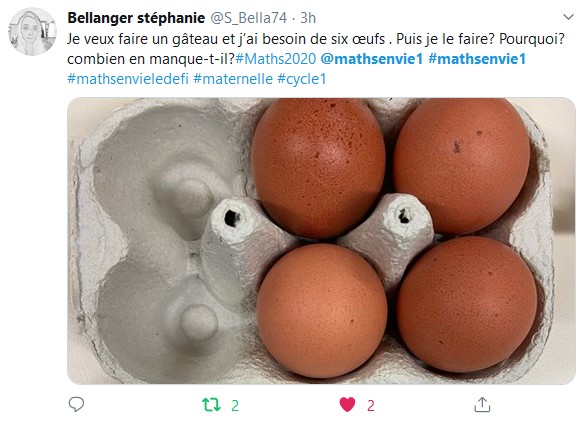This screenshot has width=585, height=421.
Task: Open the 3h timestamp link
Action: pyautogui.click(x=308, y=18)
